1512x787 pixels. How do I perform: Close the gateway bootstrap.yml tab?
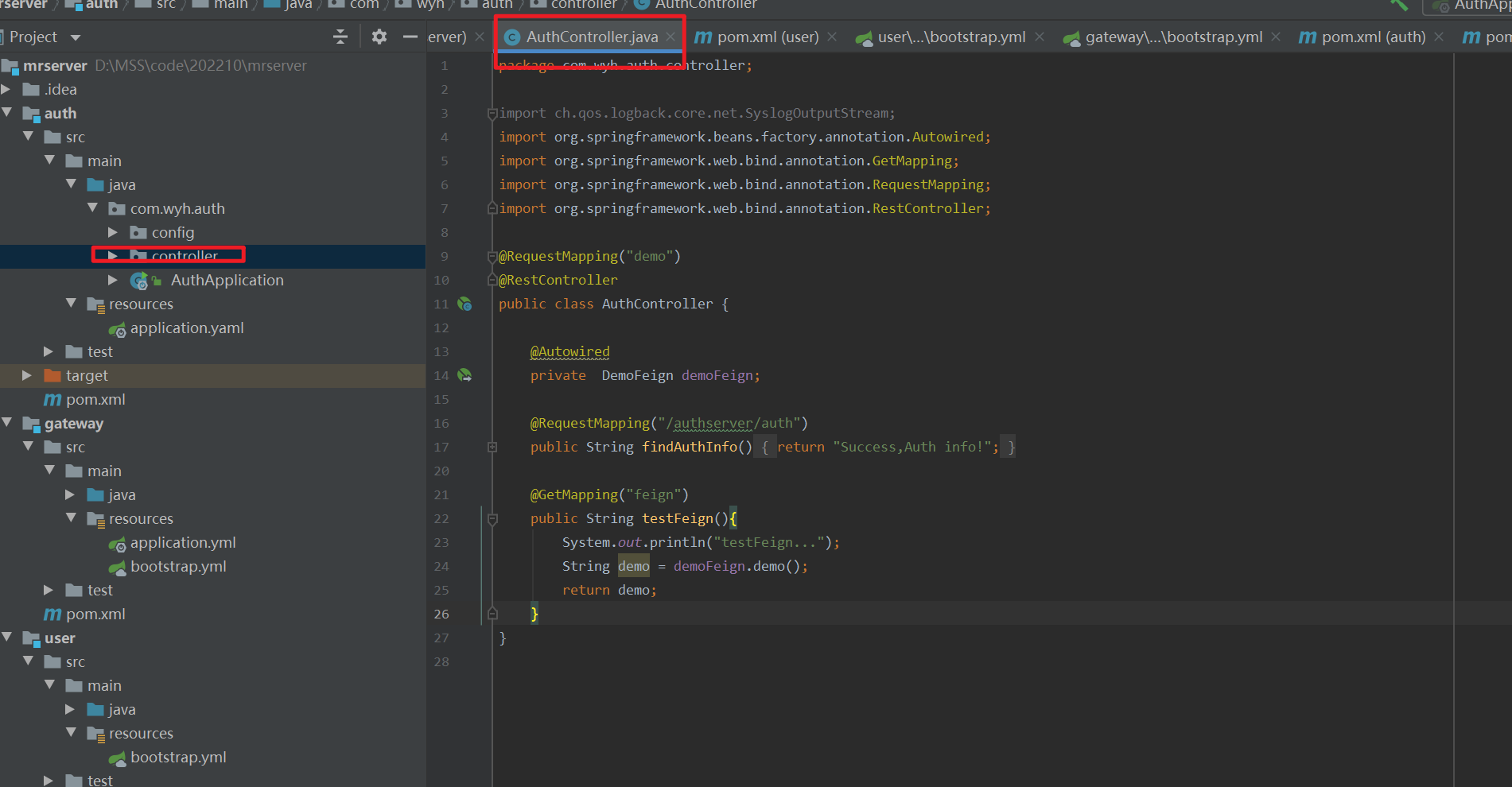(1276, 37)
